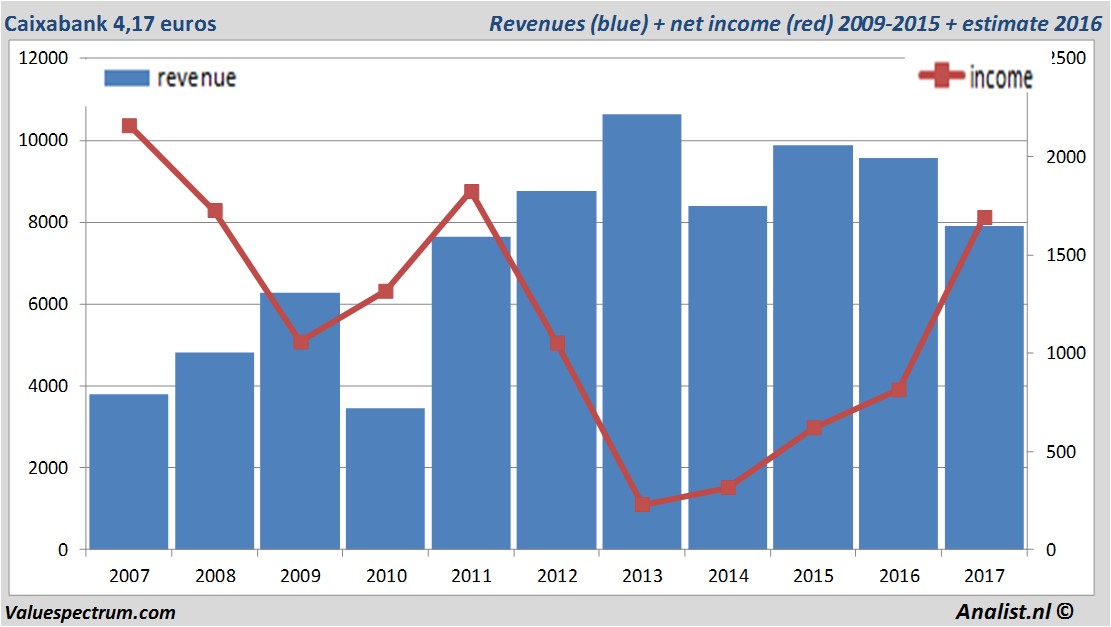This screenshot has height=627, width=1111.
Task: Select the 2015 revenue bar
Action: tap(813, 347)
